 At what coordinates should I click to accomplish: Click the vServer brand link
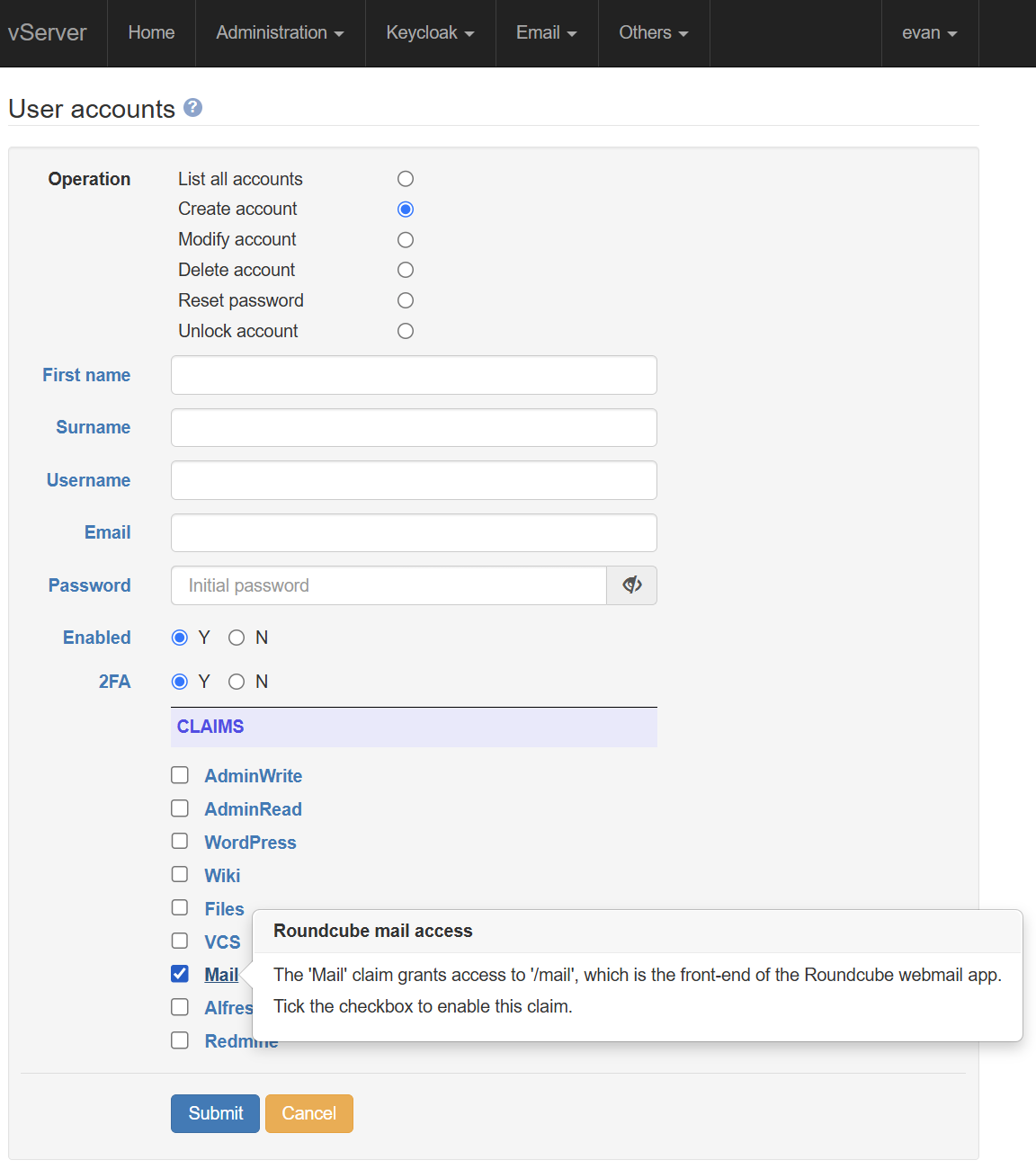click(x=47, y=32)
